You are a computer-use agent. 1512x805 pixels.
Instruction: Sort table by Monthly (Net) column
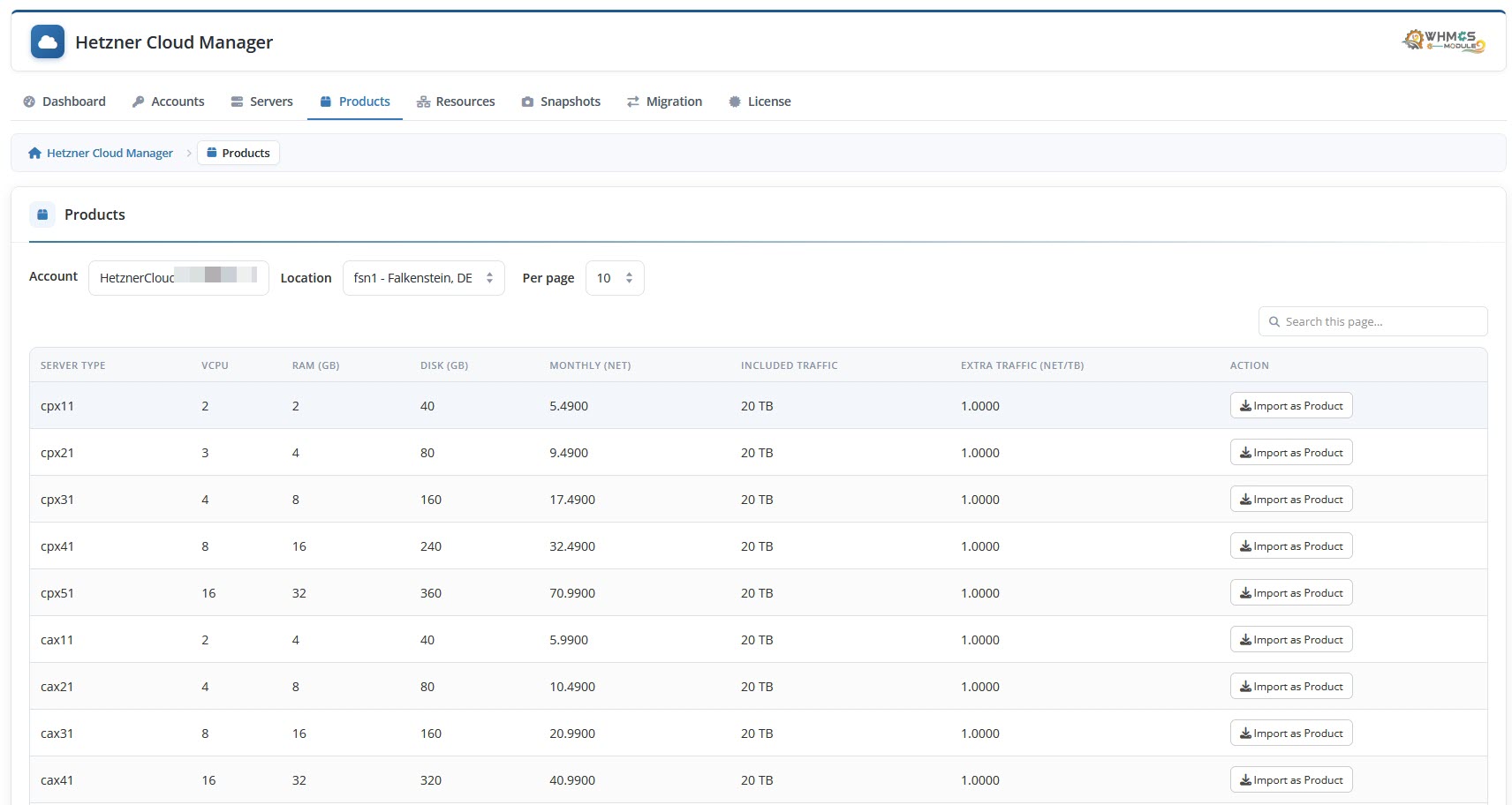[590, 365]
